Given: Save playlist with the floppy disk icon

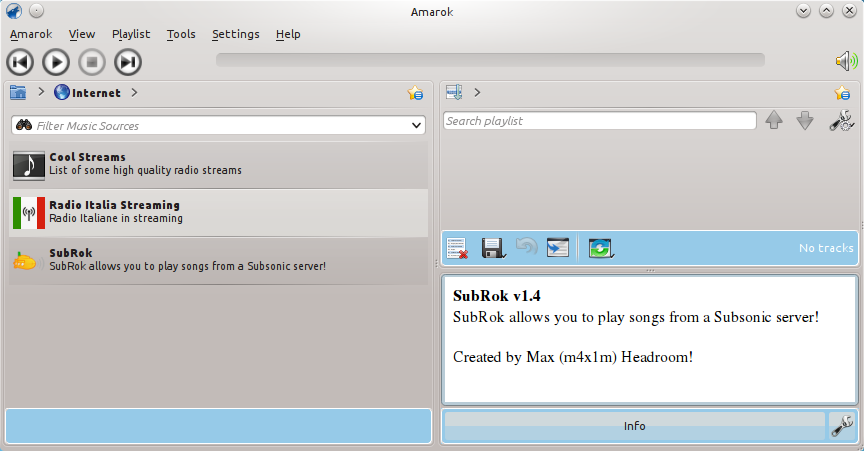Looking at the screenshot, I should coord(493,248).
